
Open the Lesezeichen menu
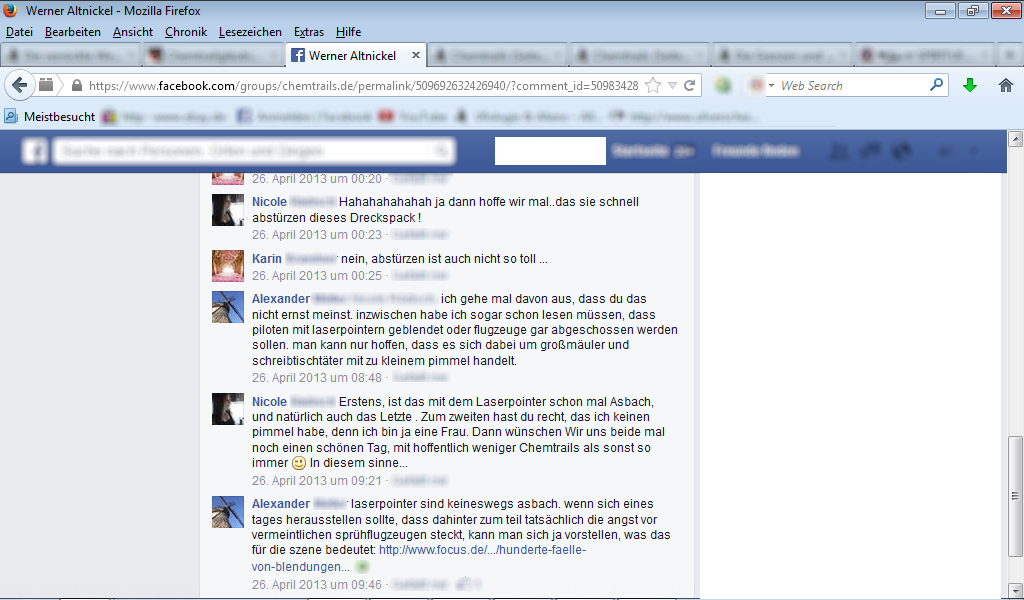[x=250, y=32]
